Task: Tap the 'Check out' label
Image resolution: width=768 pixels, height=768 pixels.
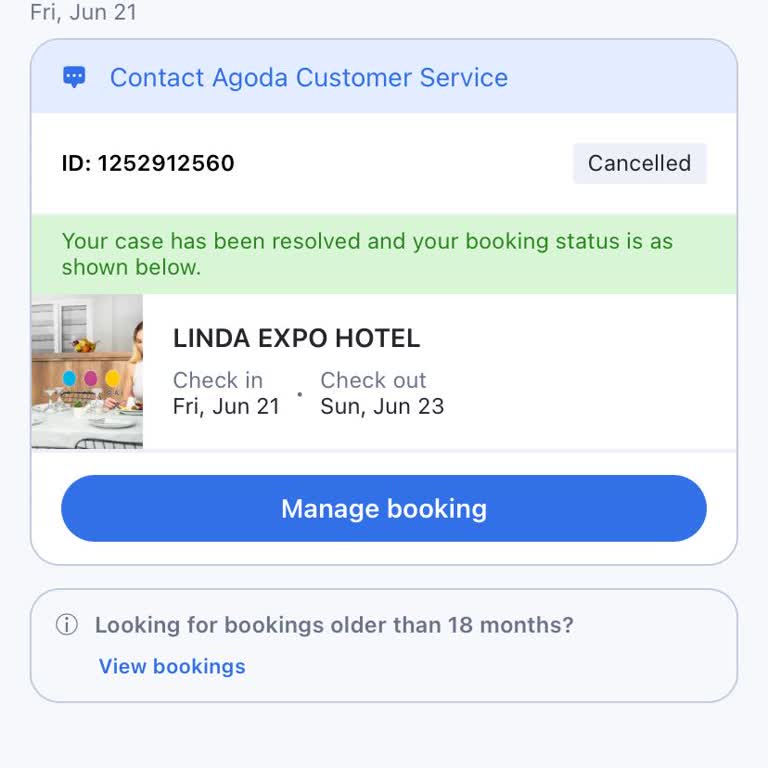Action: click(x=373, y=380)
